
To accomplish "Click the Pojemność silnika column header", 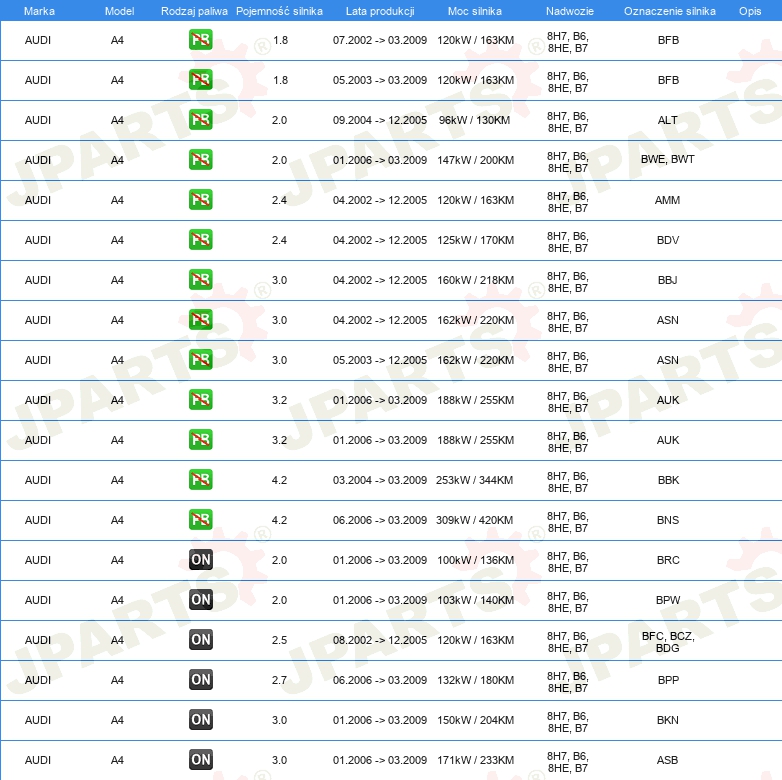I will [x=279, y=10].
